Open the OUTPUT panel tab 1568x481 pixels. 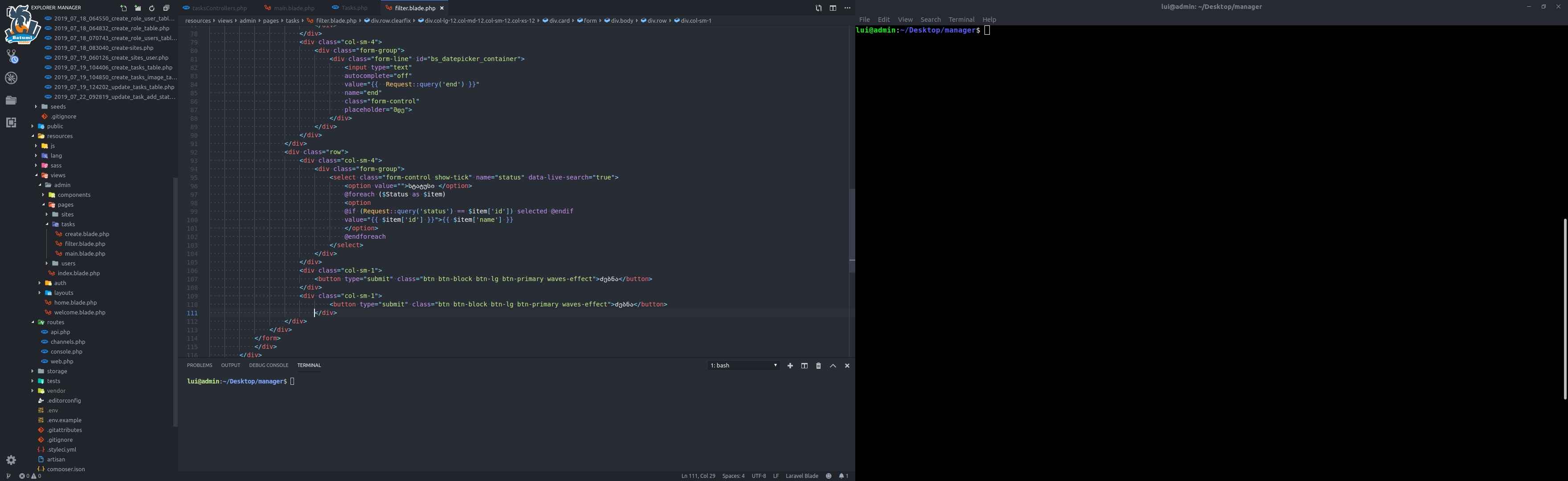(x=231, y=365)
